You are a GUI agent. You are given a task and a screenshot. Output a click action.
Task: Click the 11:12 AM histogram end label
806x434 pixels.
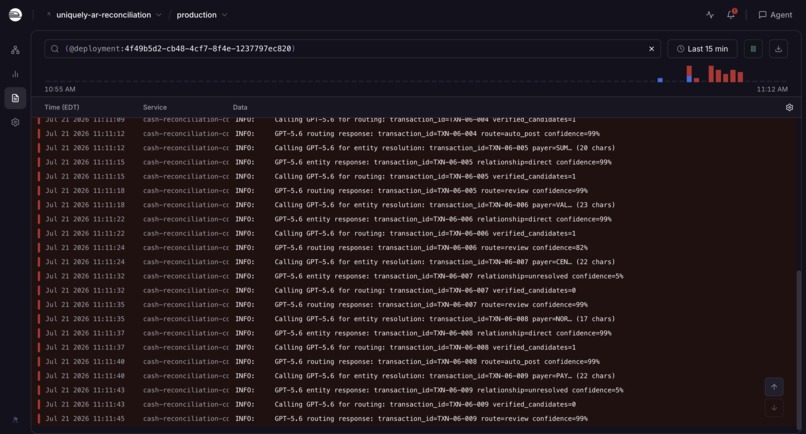click(x=772, y=89)
